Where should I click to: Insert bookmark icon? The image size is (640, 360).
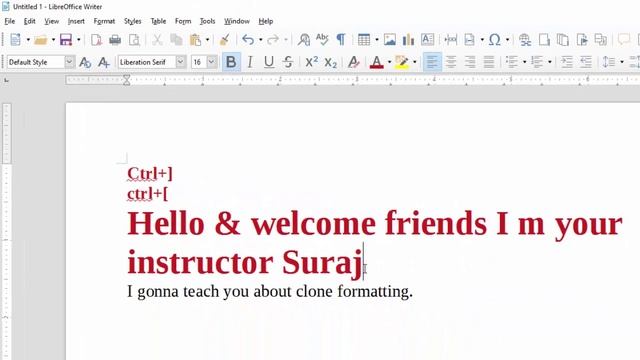(582, 40)
